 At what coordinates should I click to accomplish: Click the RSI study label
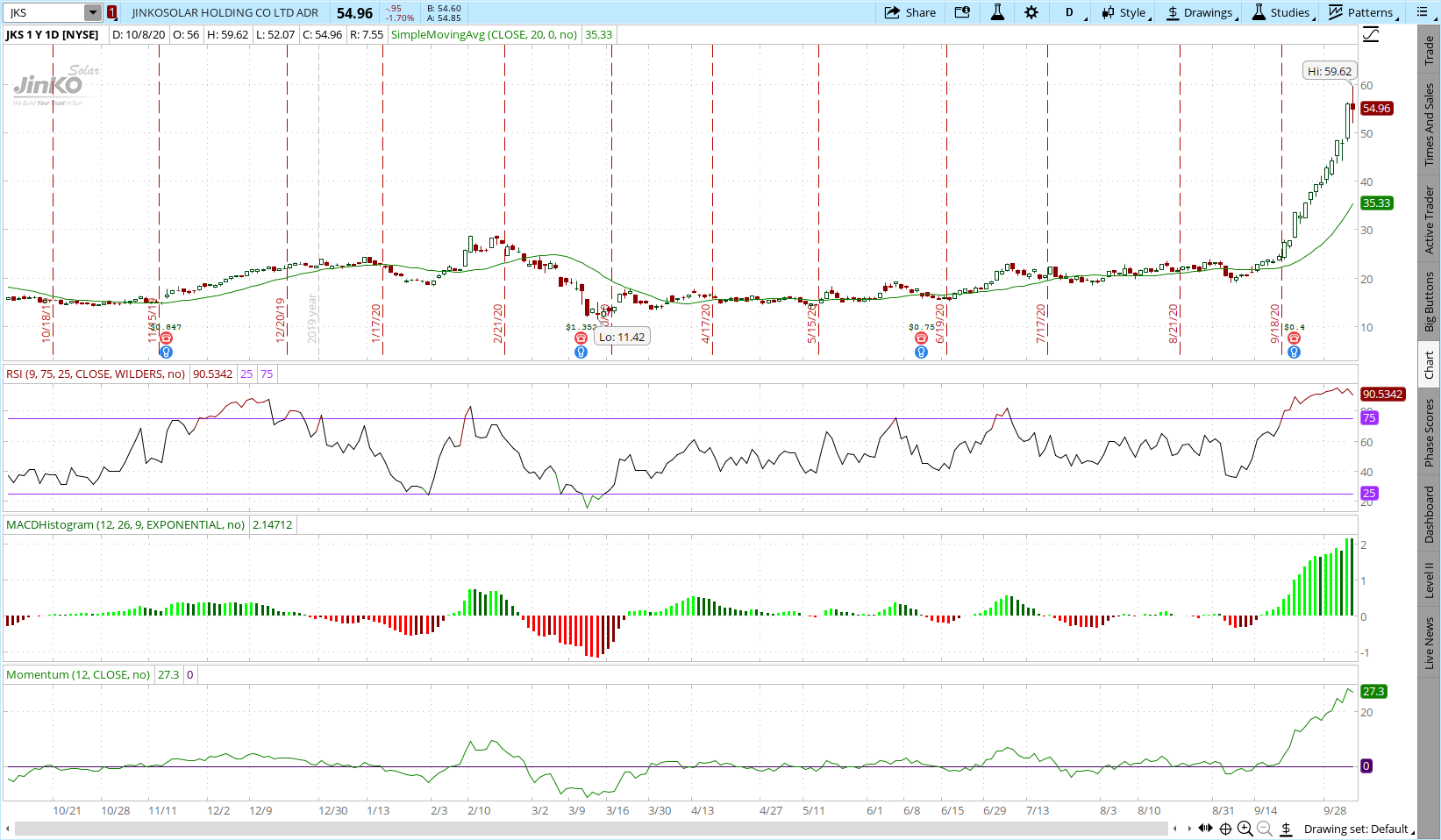[95, 374]
